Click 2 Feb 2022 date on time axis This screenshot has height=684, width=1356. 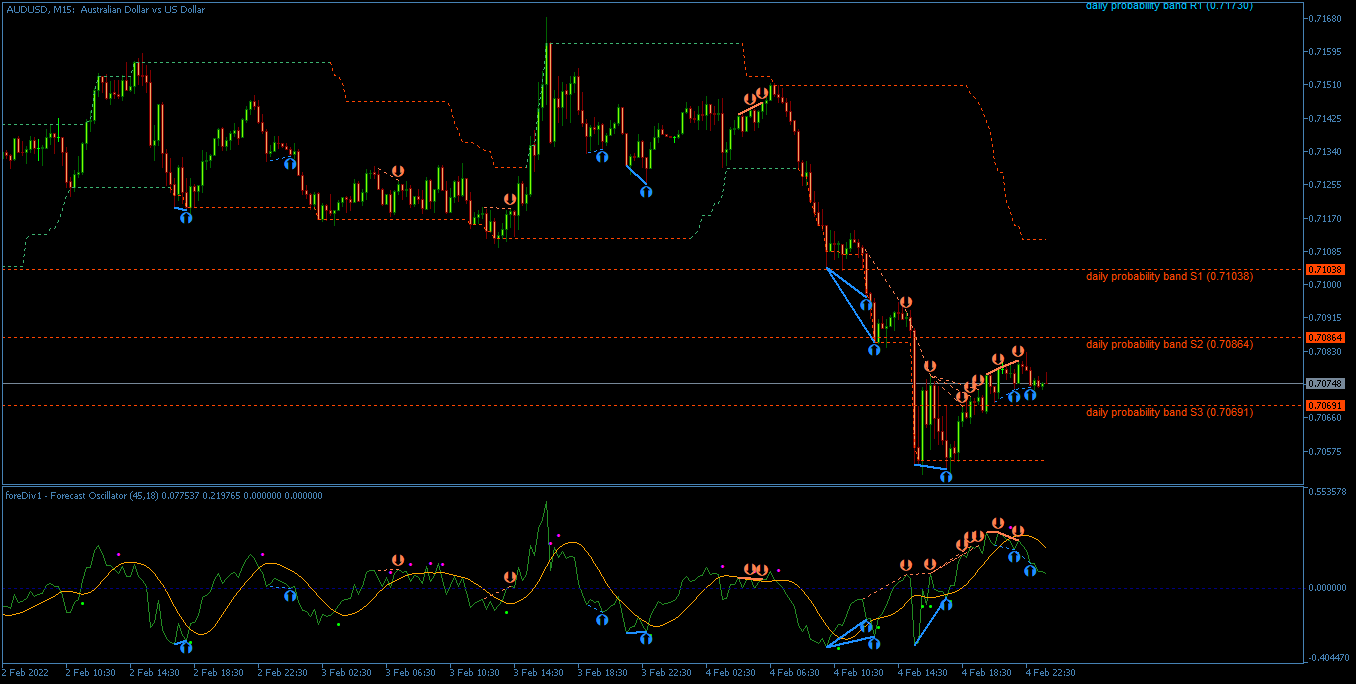26,673
